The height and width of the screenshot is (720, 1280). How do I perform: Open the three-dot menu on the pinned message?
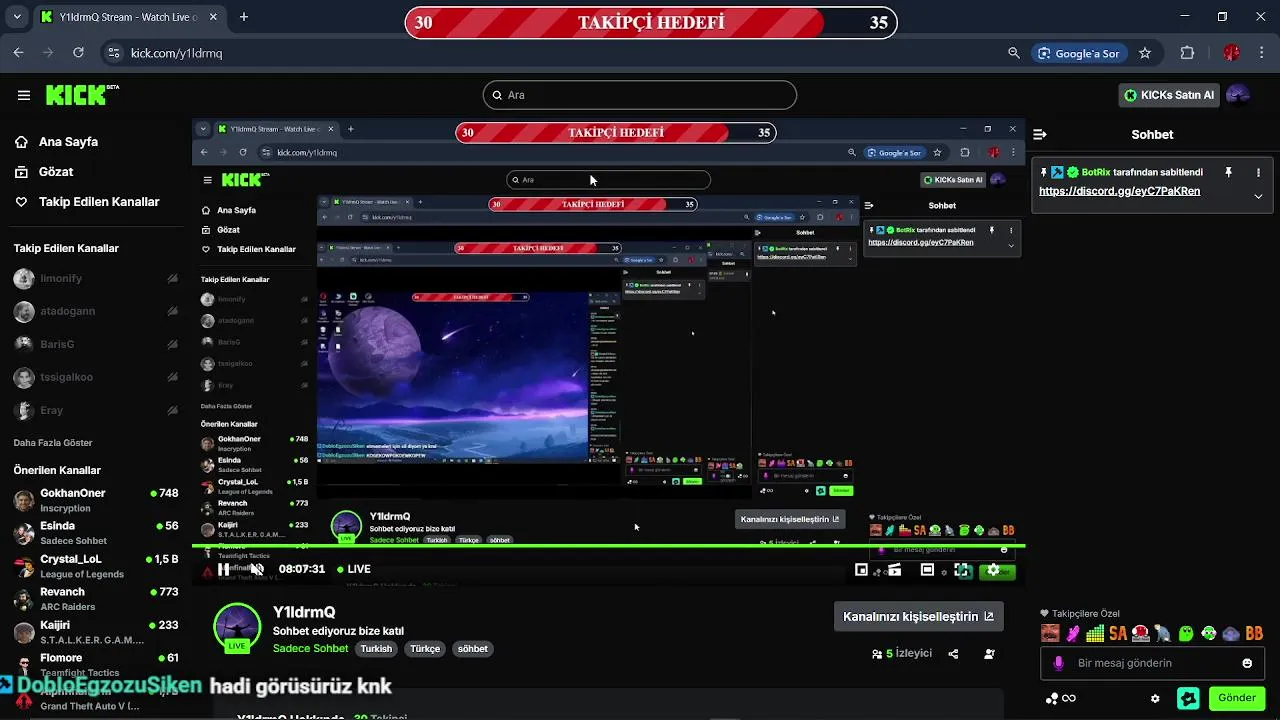point(1258,172)
